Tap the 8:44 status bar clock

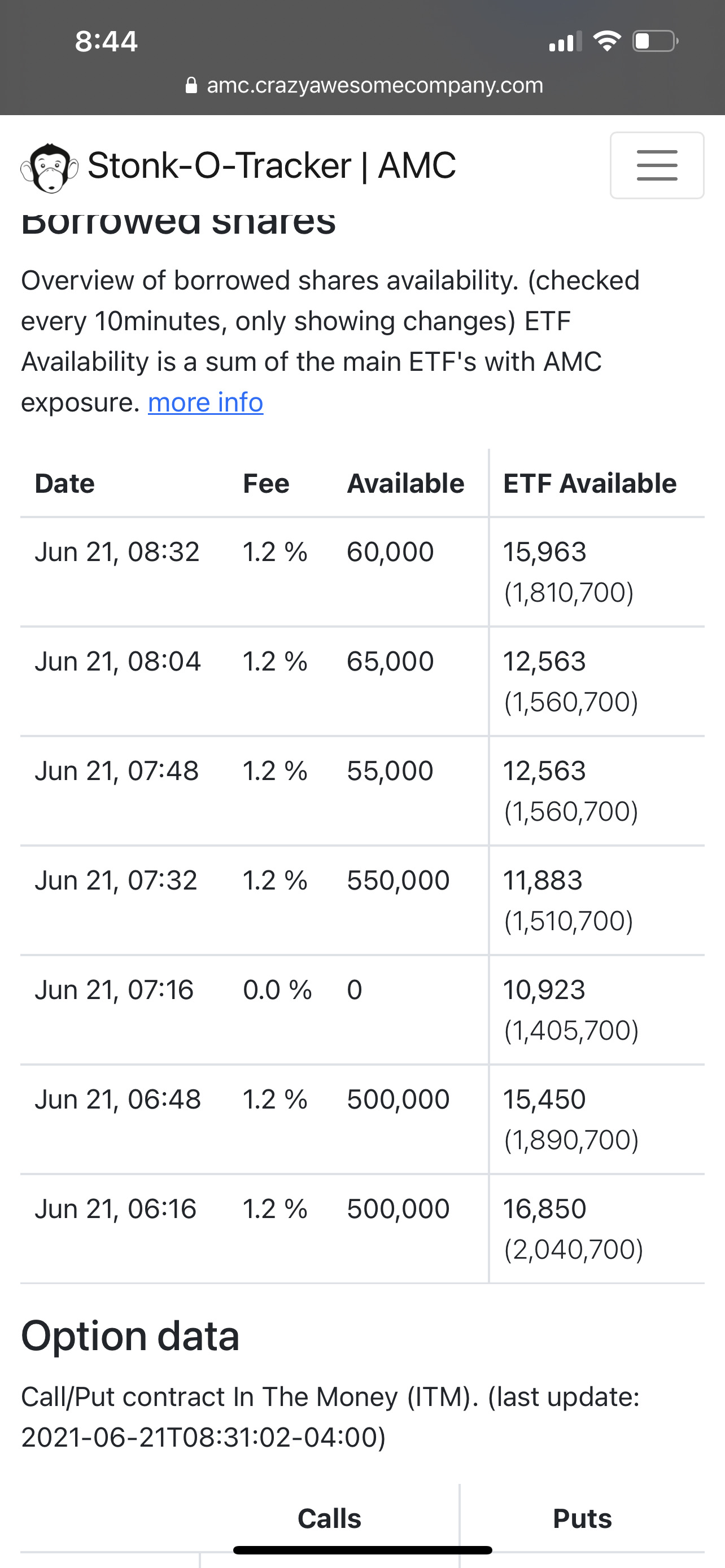point(106,41)
